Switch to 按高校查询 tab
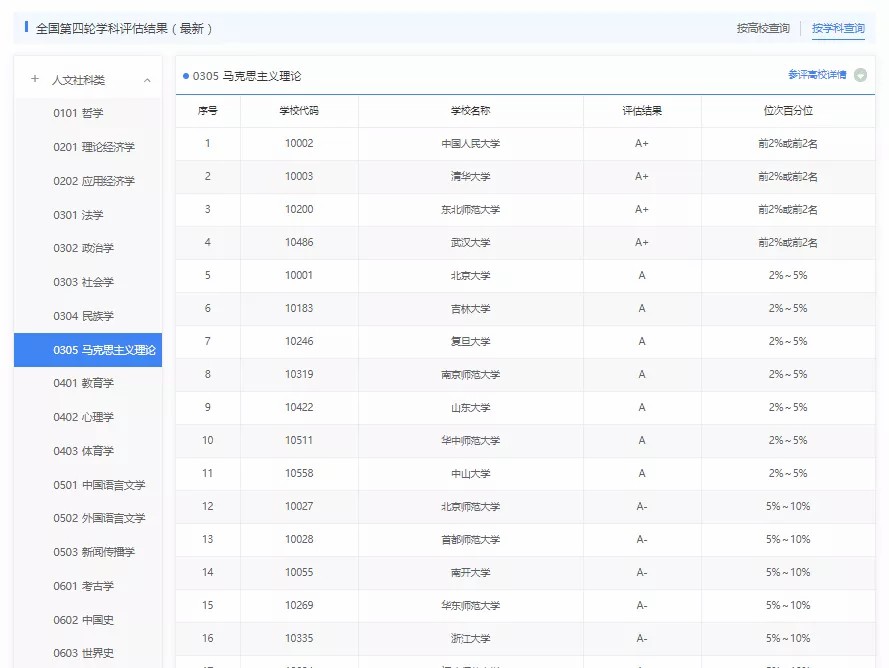The image size is (889, 668). tap(763, 28)
